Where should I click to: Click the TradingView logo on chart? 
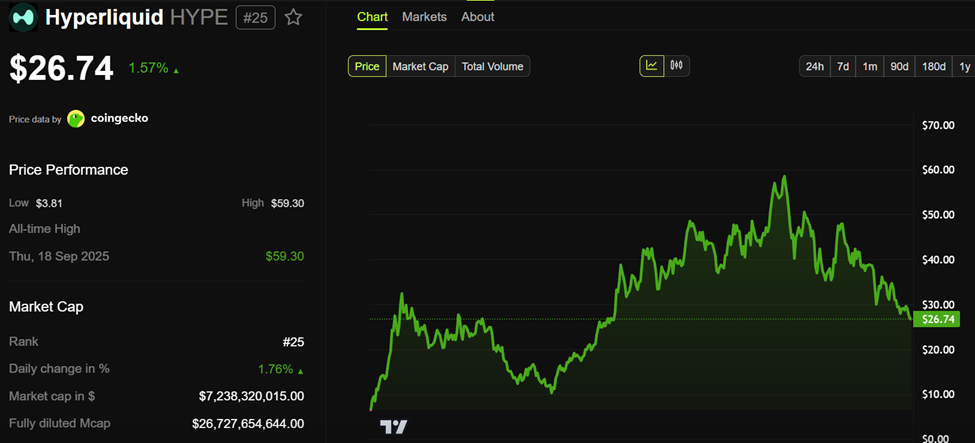[394, 427]
